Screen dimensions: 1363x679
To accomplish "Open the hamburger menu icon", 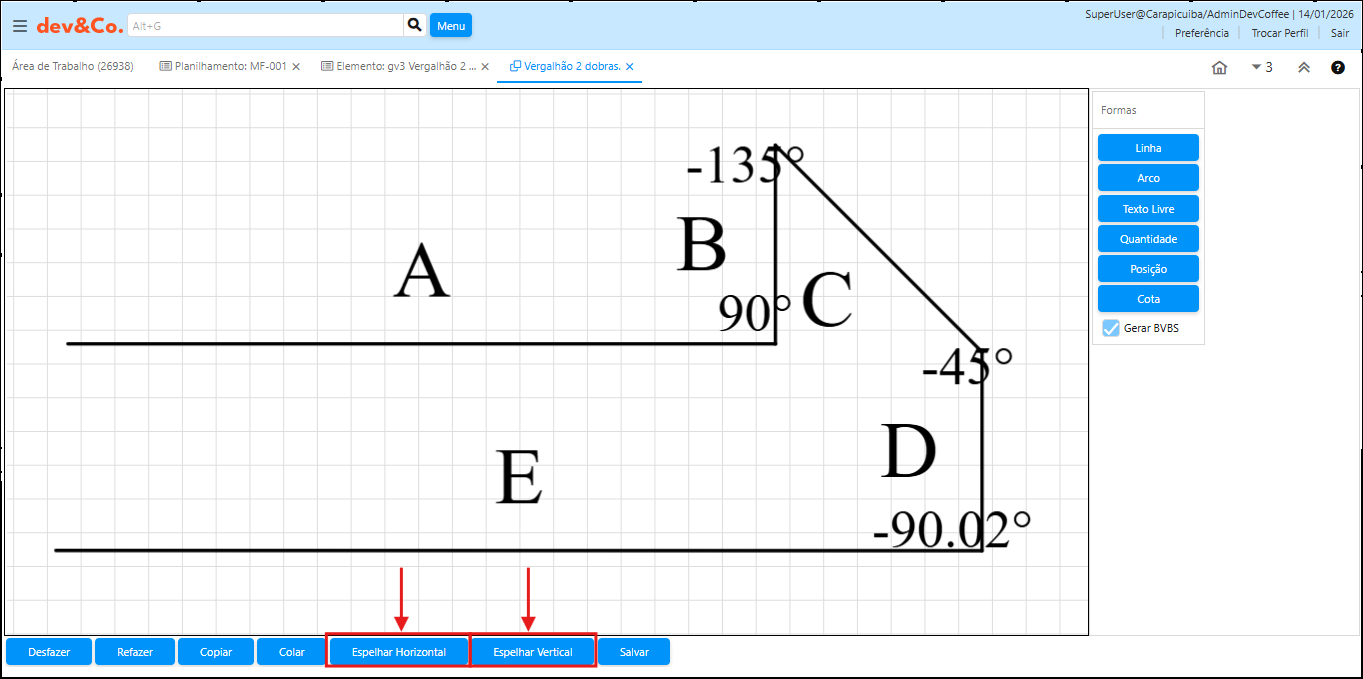I will 20,26.
